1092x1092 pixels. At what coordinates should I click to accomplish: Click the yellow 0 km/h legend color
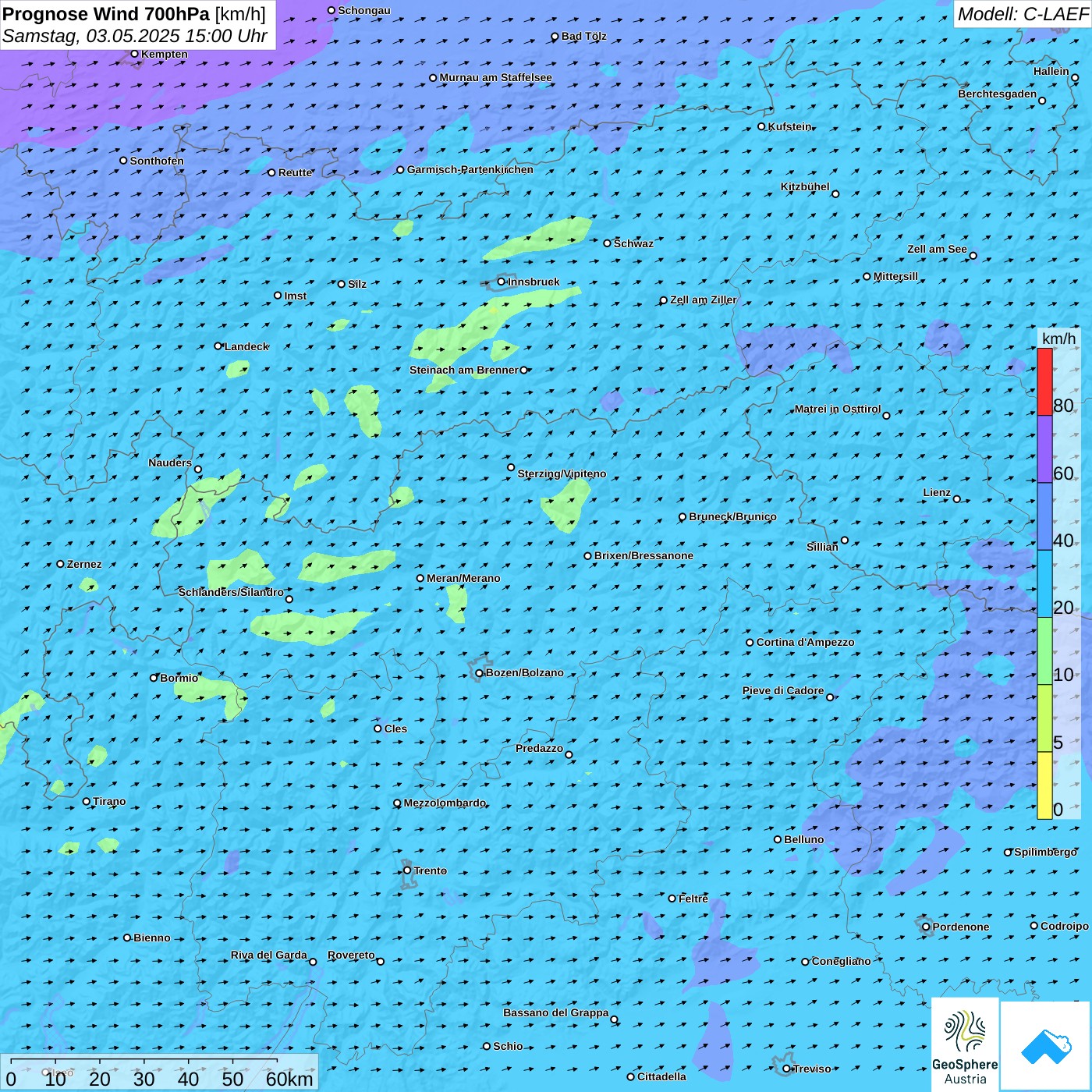click(1044, 785)
